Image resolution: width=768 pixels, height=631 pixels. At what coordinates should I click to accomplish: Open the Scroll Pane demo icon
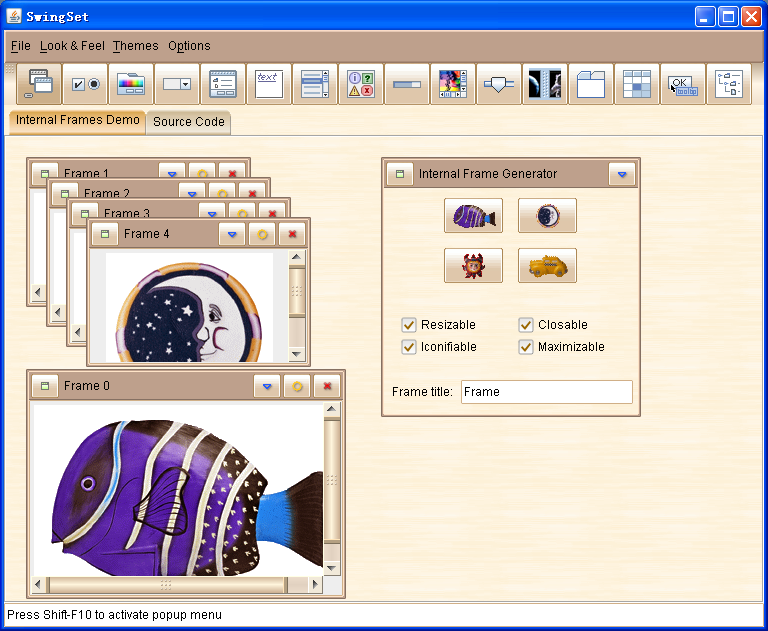pyautogui.click(x=454, y=84)
